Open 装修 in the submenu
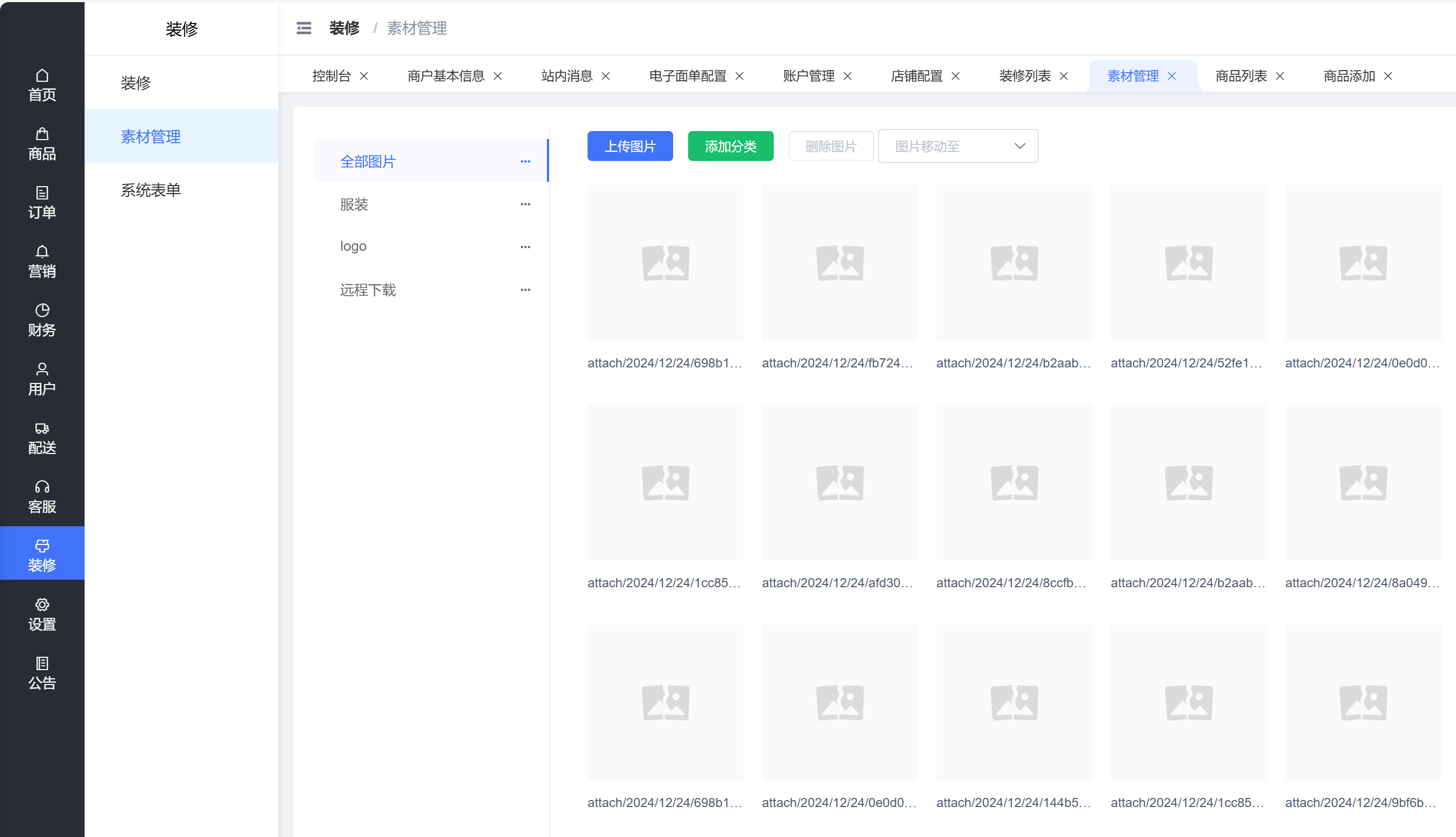 click(182, 83)
